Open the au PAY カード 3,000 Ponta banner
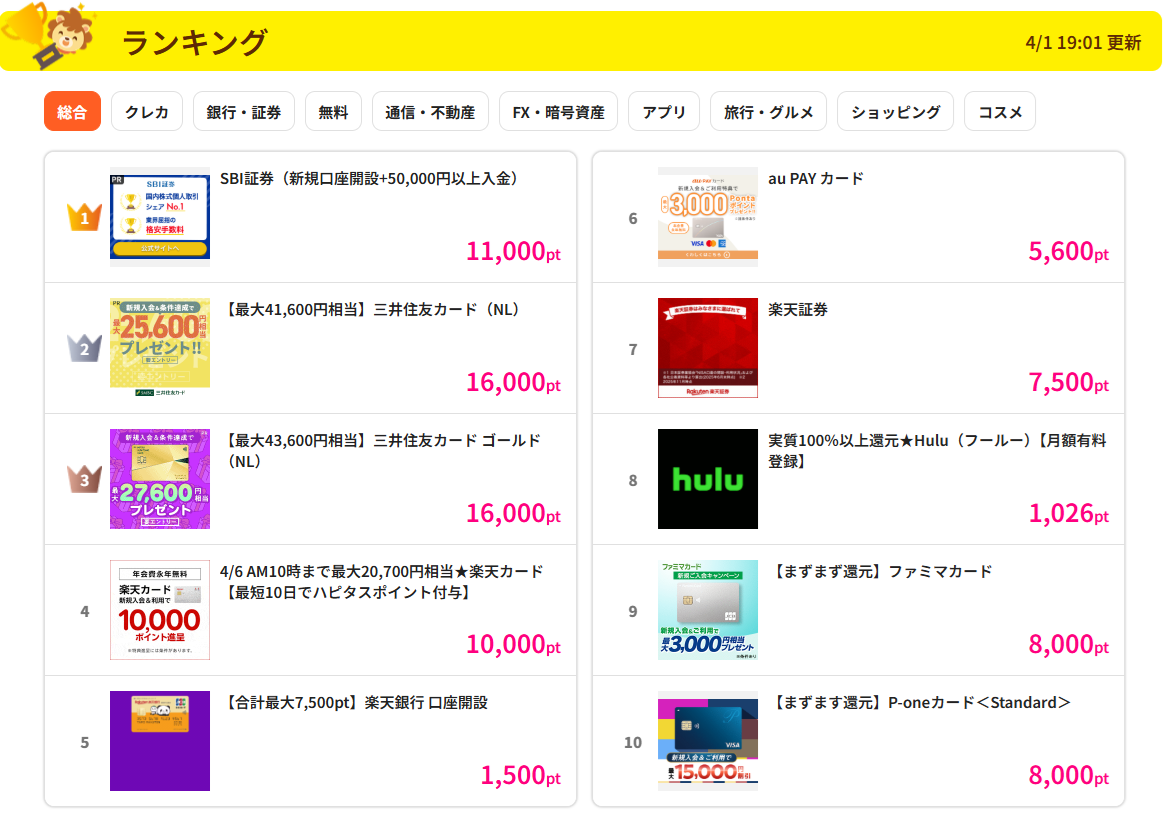This screenshot has height=816, width=1164. click(x=707, y=217)
